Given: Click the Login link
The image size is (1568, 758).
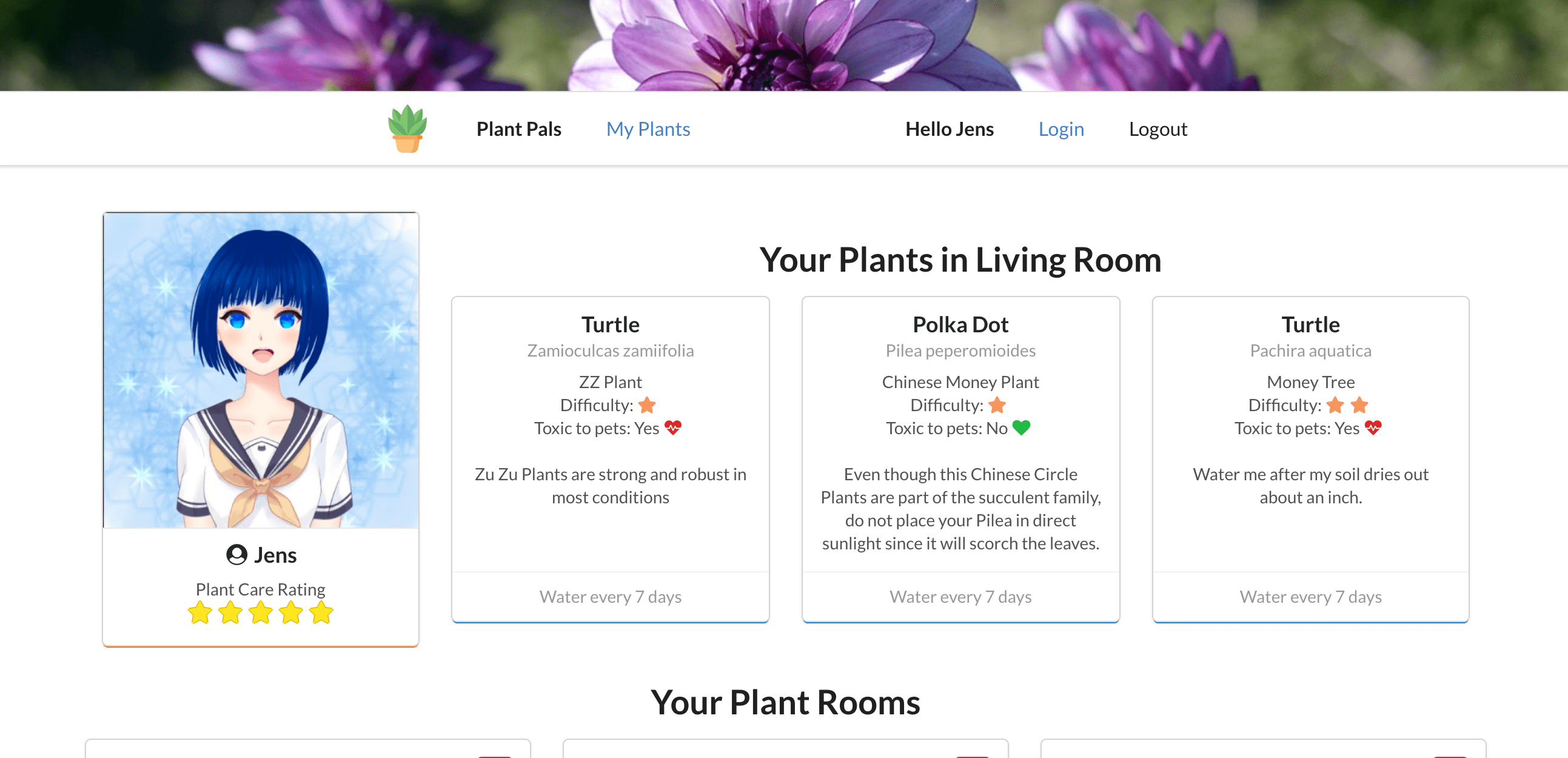Looking at the screenshot, I should 1061,129.
